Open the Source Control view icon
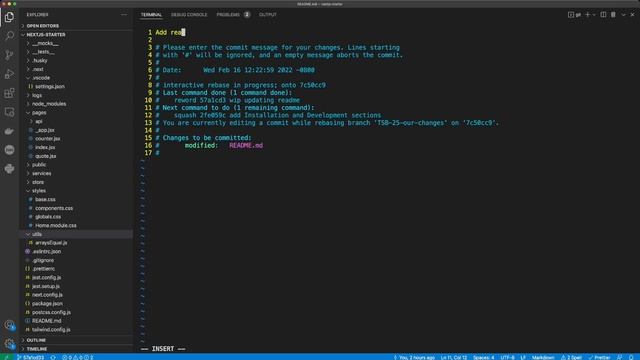The image size is (640, 360). (9, 55)
